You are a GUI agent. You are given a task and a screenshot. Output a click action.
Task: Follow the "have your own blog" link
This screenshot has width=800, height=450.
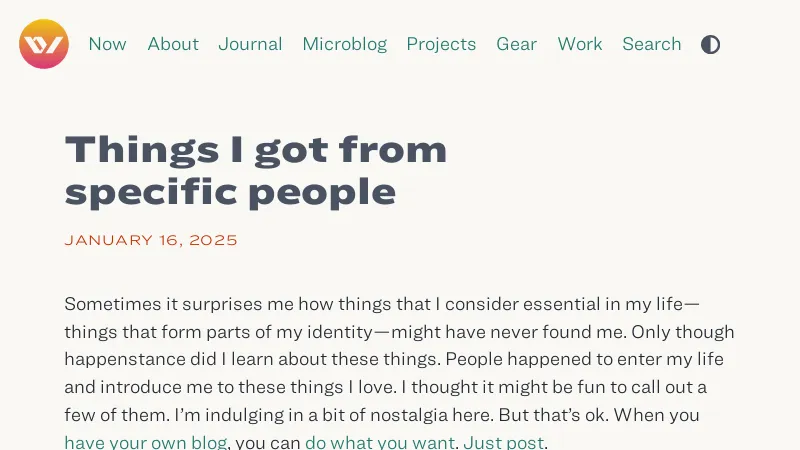tap(146, 442)
